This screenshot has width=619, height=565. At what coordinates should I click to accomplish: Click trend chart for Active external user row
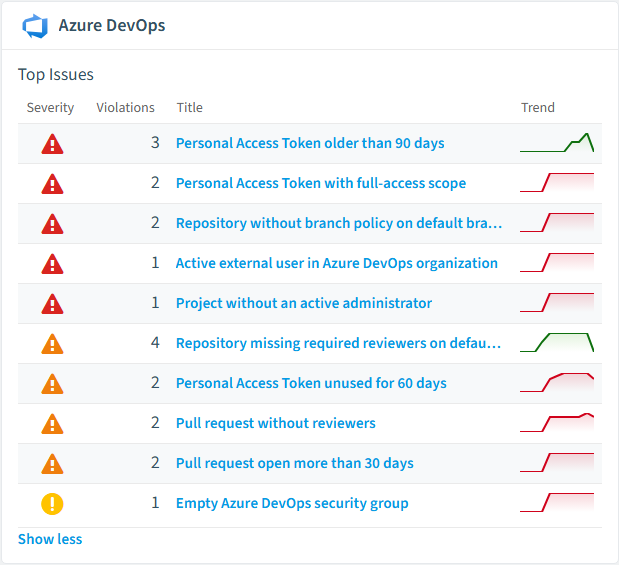click(557, 263)
